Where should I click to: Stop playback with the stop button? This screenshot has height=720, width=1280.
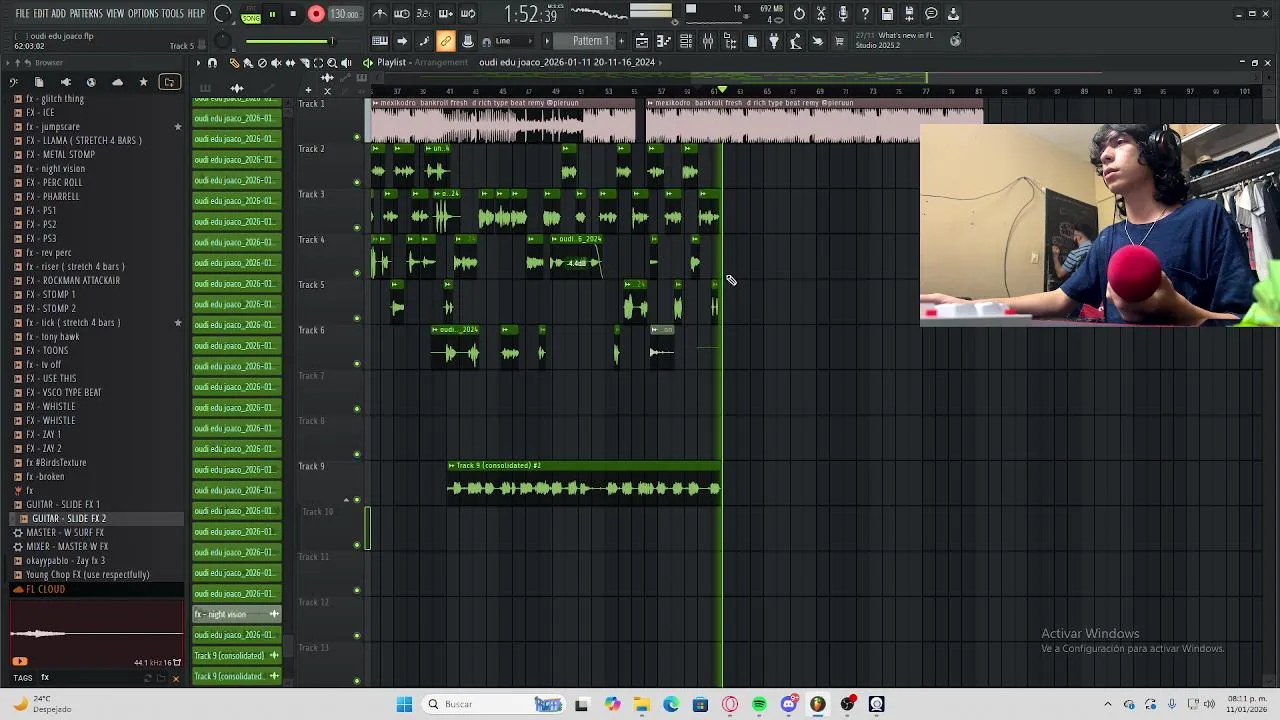[x=293, y=14]
